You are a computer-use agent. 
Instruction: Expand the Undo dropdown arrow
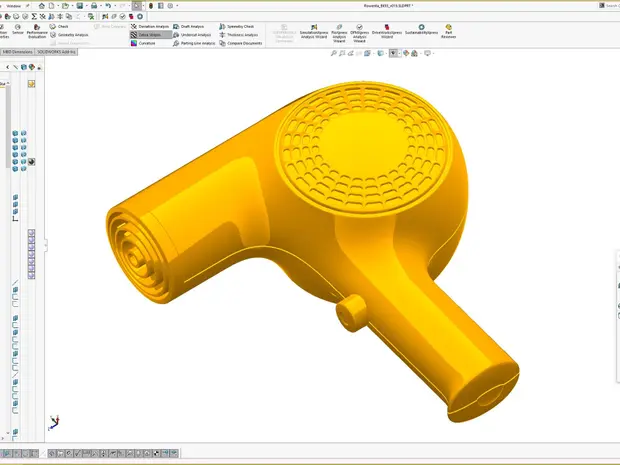coord(115,6)
